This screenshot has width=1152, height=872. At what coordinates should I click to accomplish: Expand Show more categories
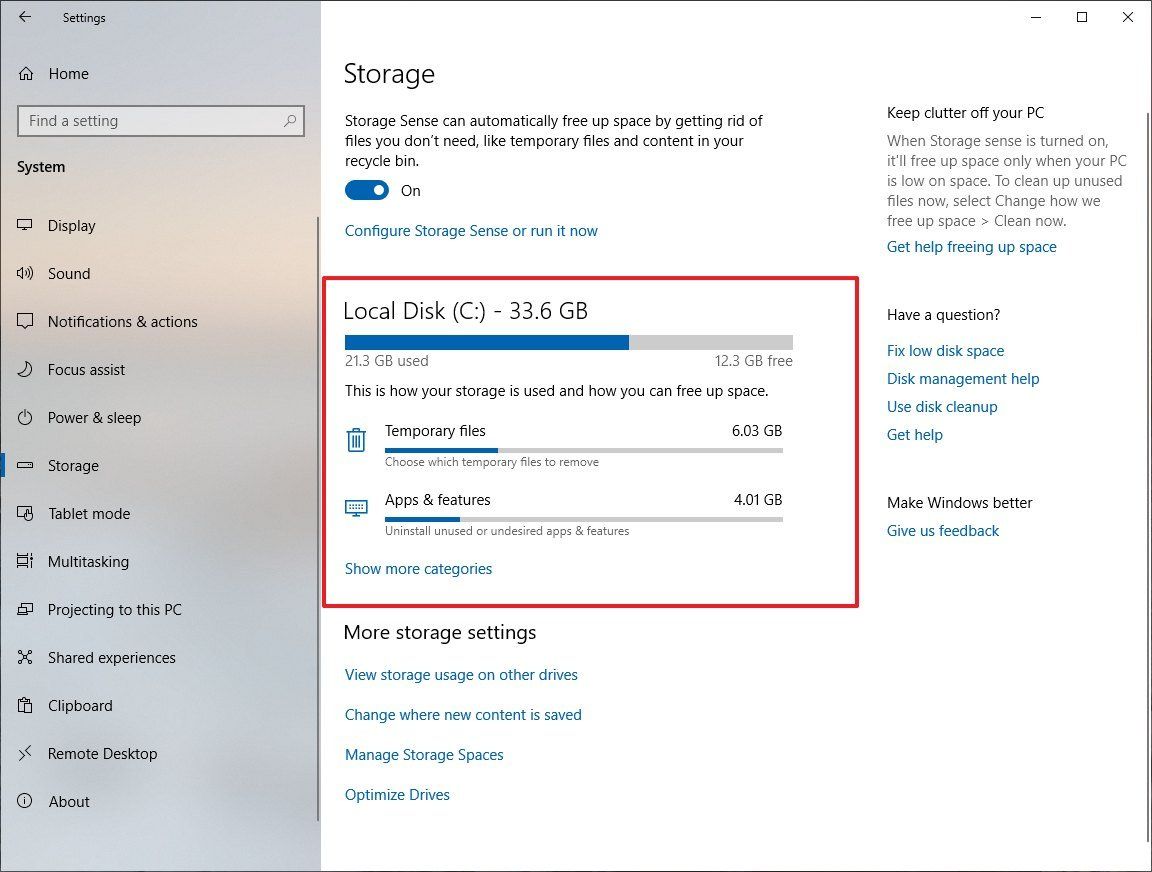click(418, 568)
